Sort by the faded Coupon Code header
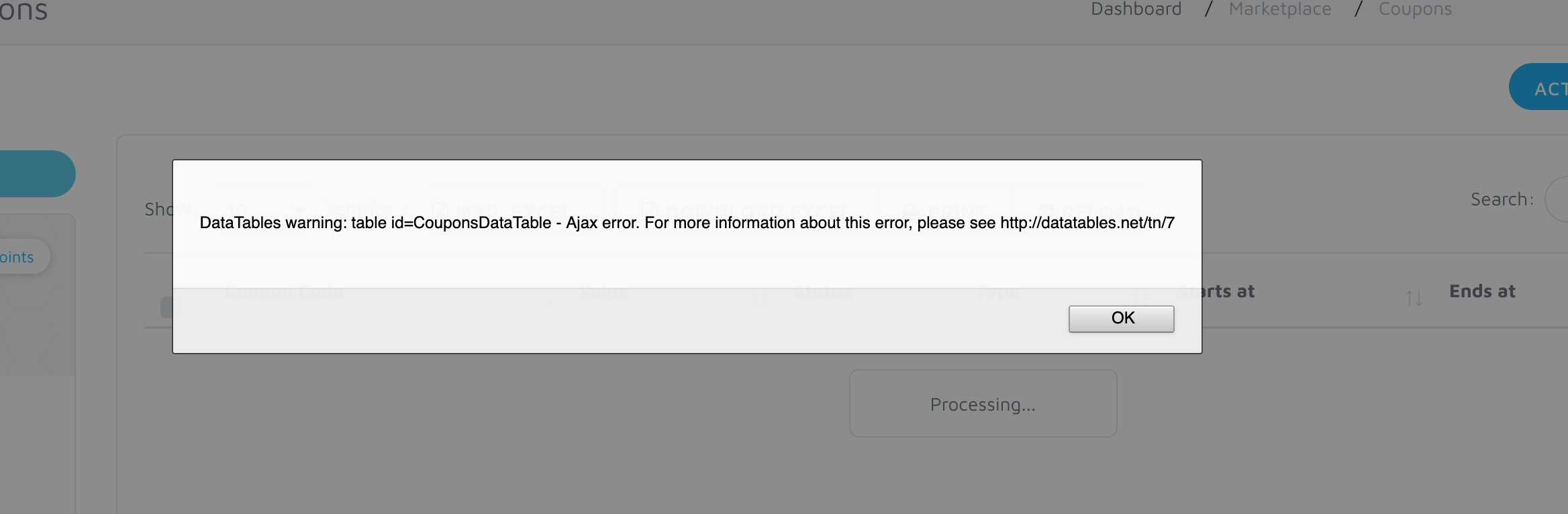Screen dimensions: 1568x514 pos(284,291)
